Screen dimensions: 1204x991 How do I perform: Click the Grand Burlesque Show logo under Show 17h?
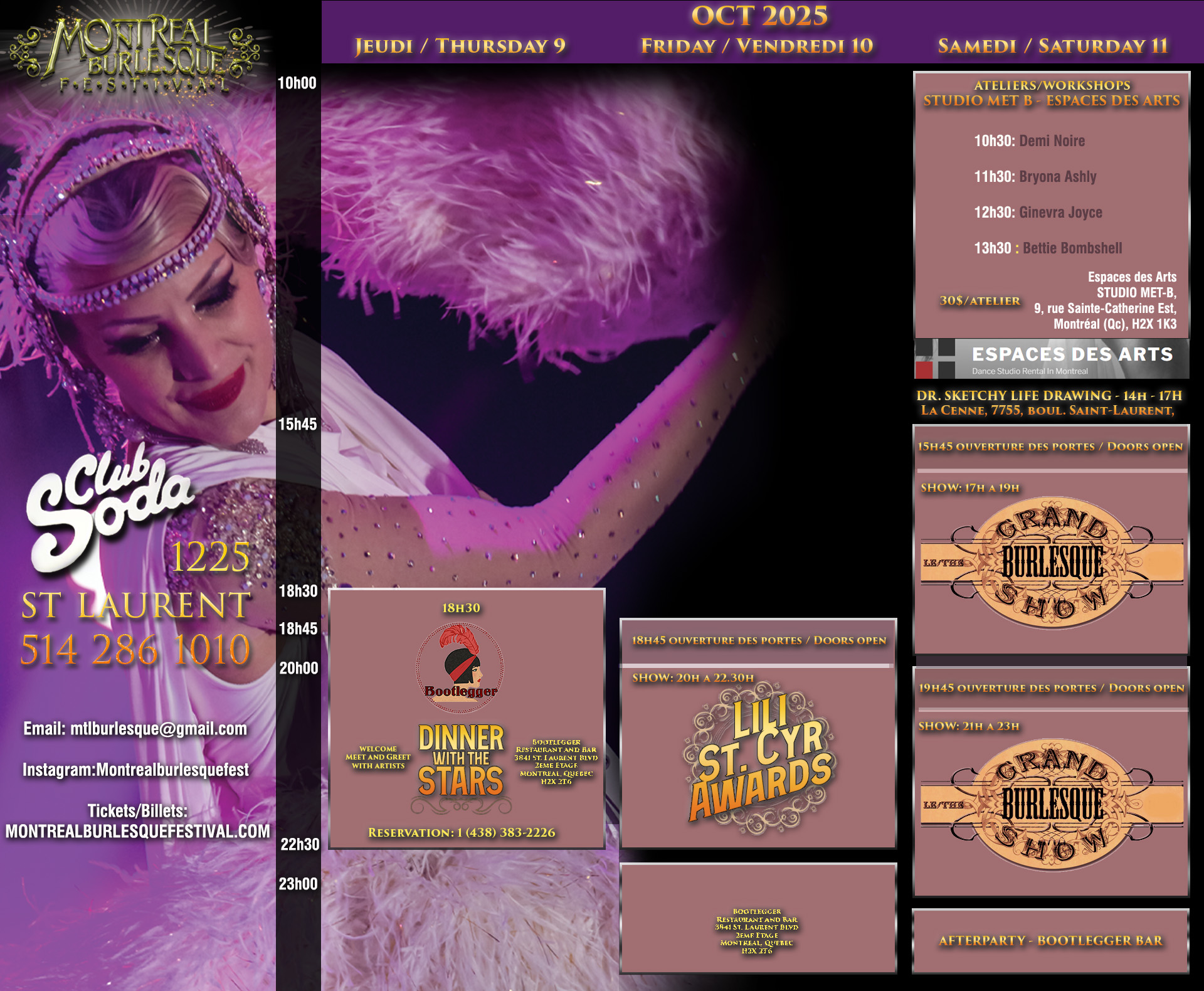(1052, 562)
